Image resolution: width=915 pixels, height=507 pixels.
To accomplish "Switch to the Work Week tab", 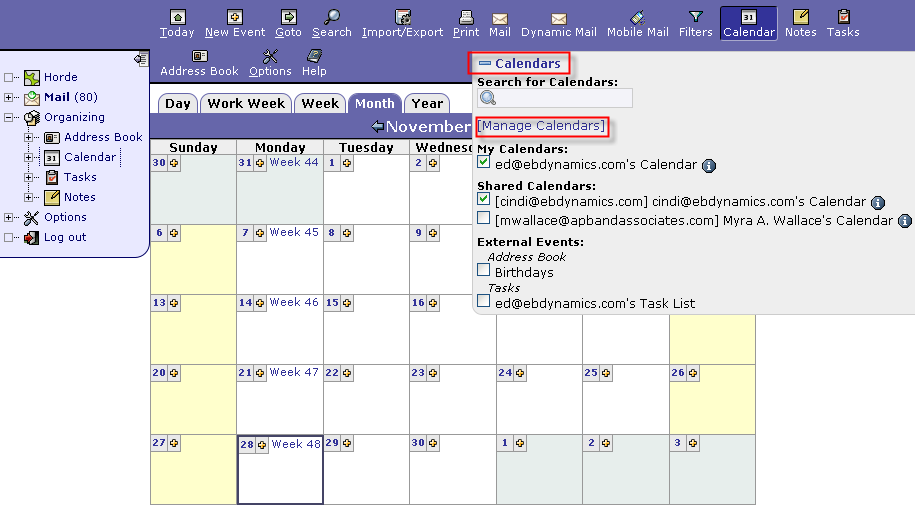I will [x=246, y=103].
